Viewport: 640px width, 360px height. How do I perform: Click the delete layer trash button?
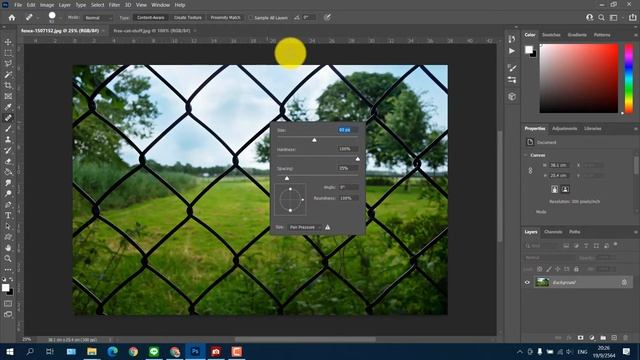(626, 338)
